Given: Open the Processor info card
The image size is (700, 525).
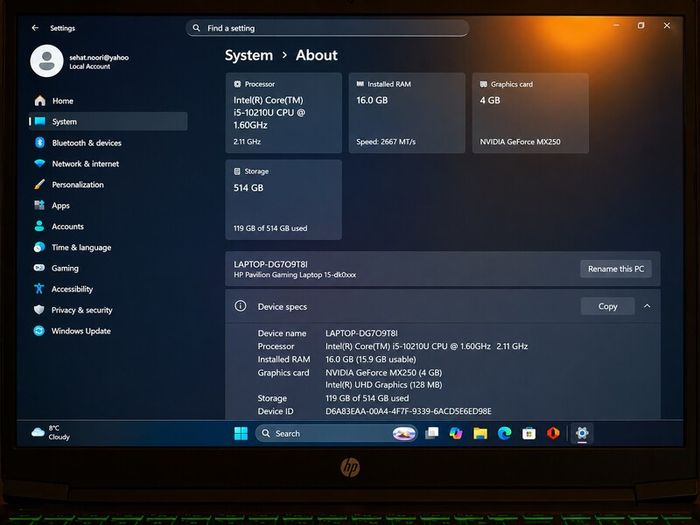Looking at the screenshot, I should point(283,113).
